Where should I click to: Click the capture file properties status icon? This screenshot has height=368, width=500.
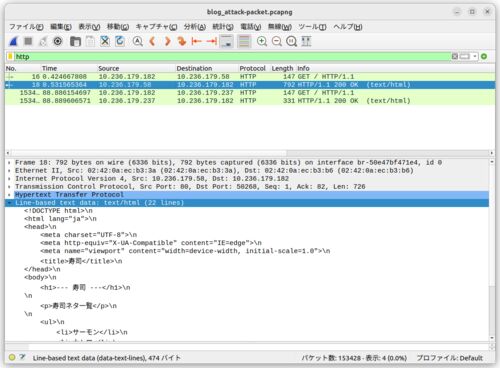coord(22,357)
